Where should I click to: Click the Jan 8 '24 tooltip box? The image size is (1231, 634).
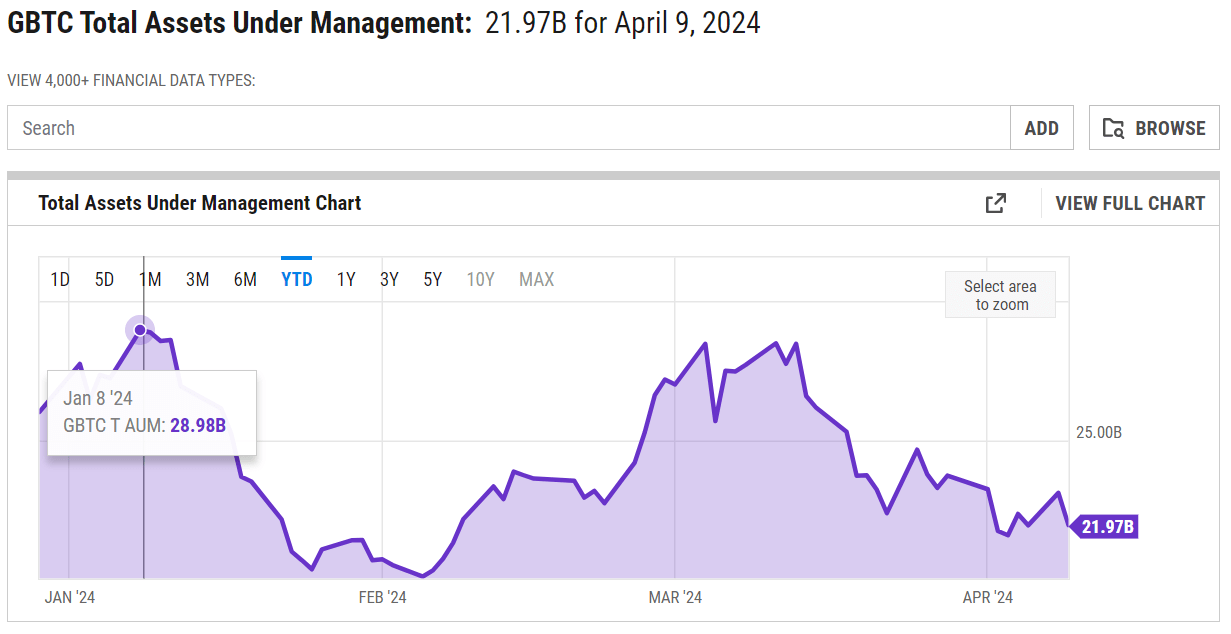coord(151,412)
